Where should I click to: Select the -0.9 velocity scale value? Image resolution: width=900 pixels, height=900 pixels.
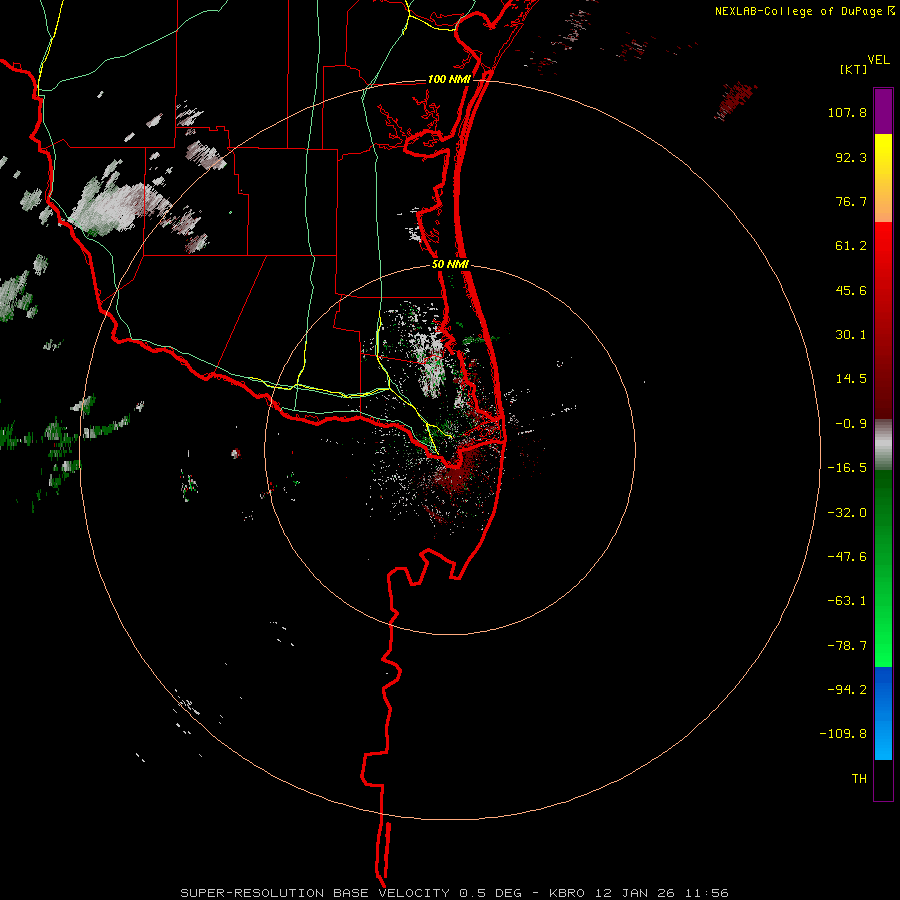click(851, 424)
